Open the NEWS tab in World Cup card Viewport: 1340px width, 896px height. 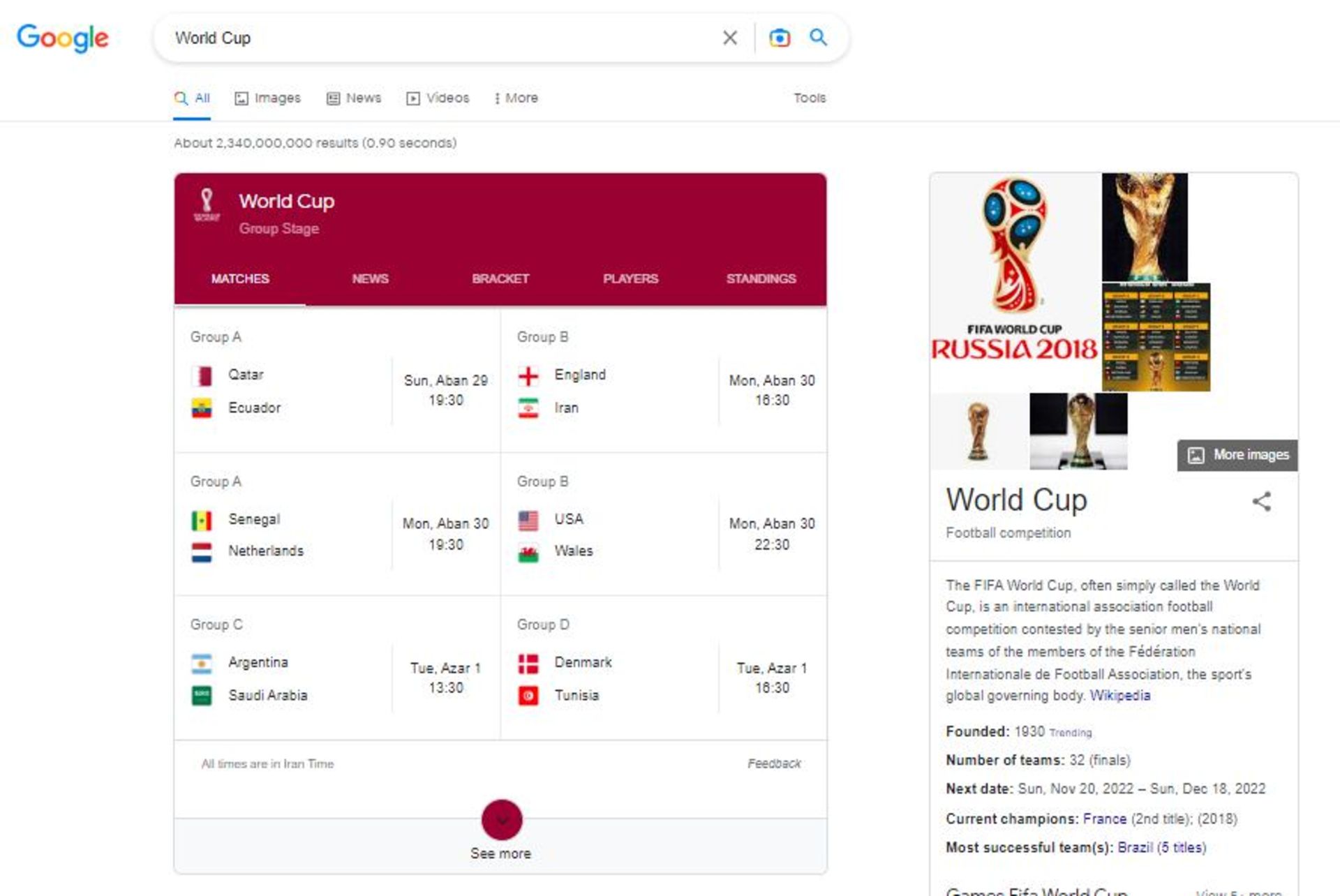(370, 278)
